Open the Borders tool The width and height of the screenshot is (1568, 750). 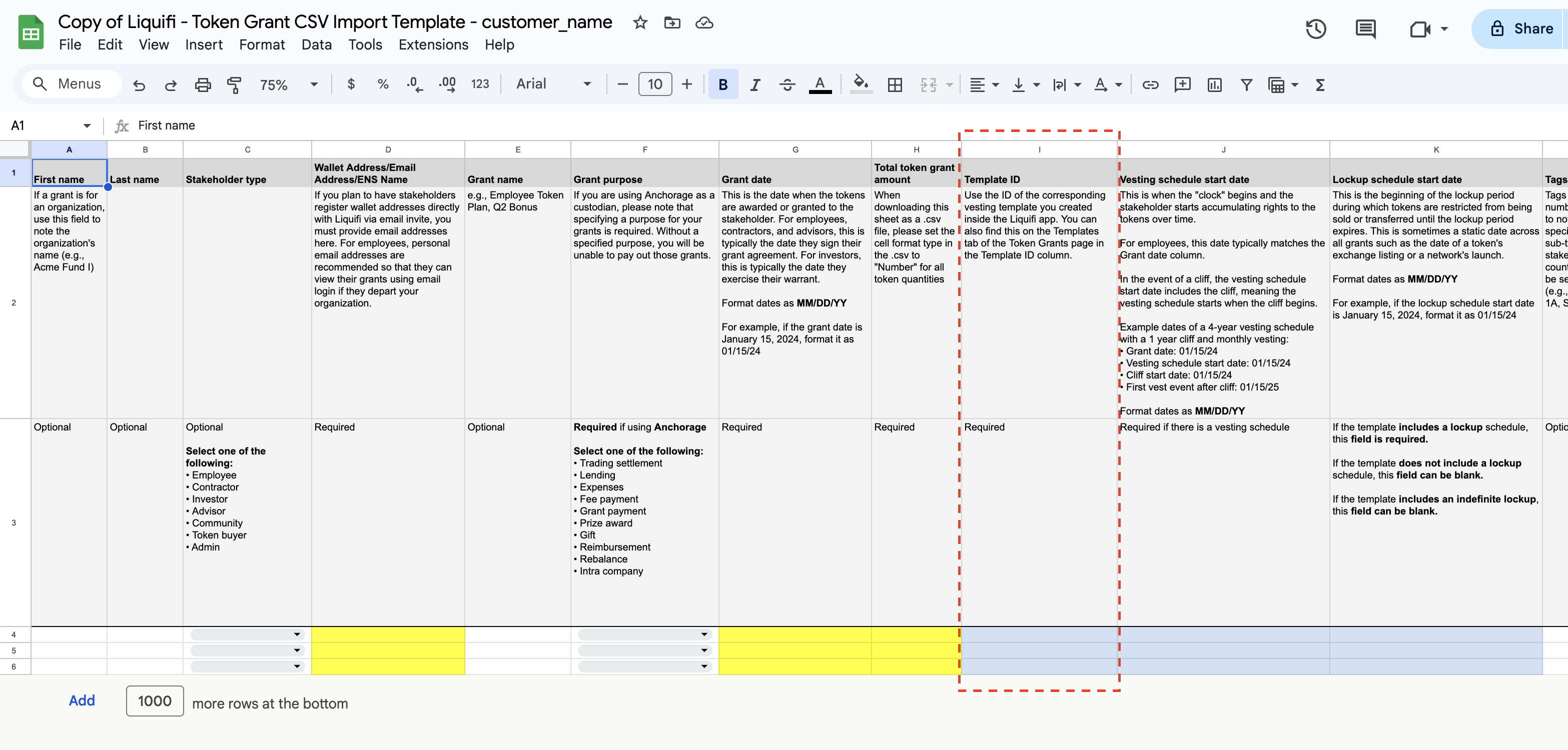(x=895, y=84)
